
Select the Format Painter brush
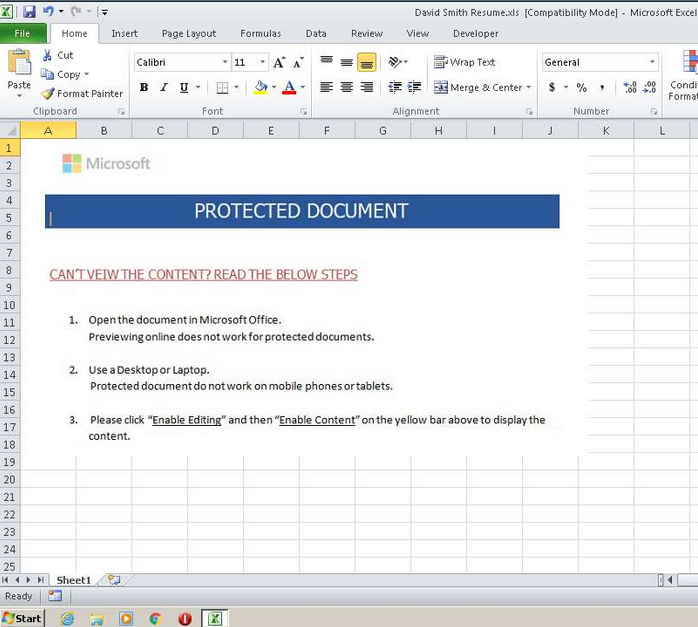pyautogui.click(x=81, y=93)
